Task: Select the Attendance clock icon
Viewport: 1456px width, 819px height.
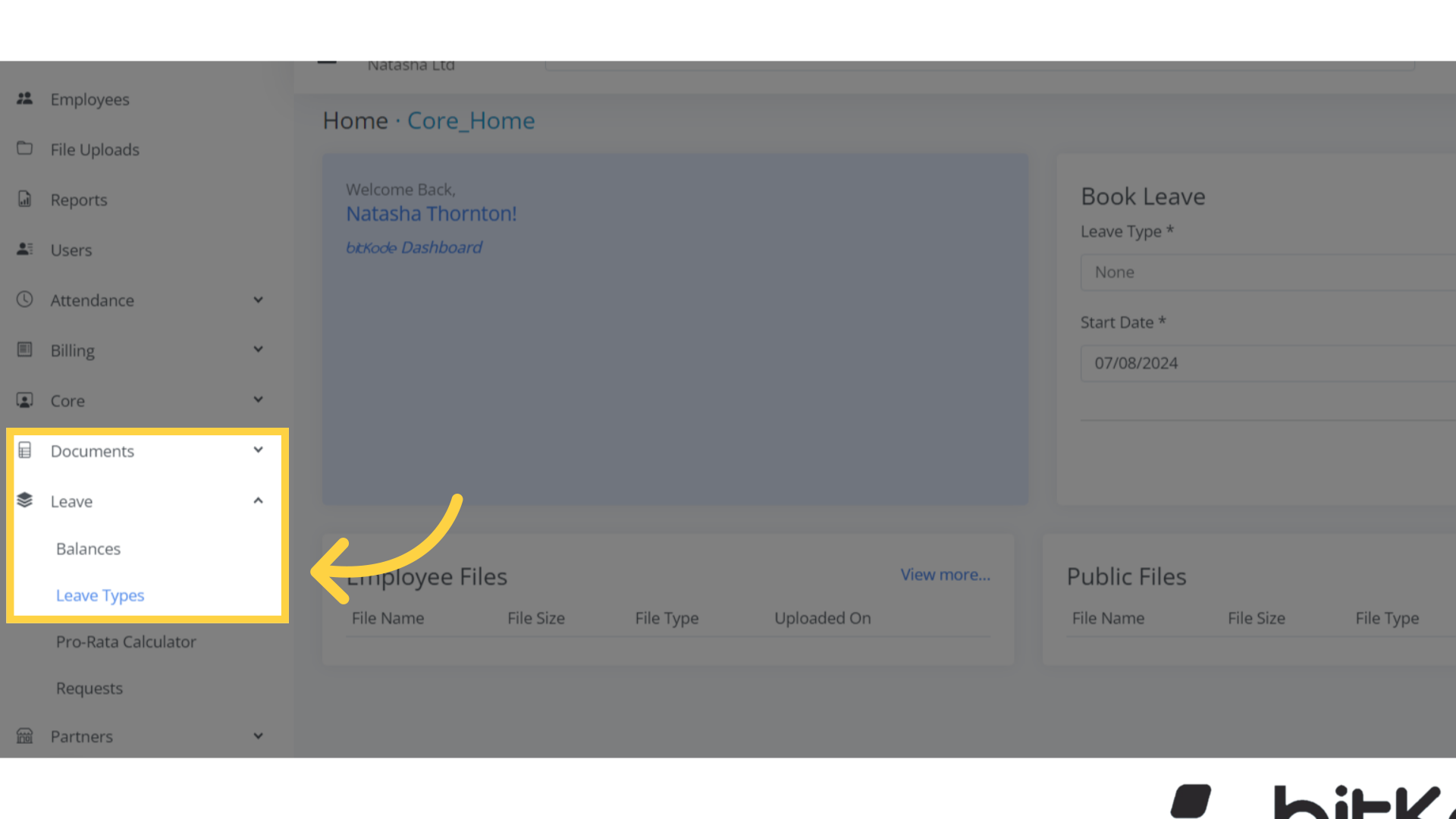Action: point(24,300)
